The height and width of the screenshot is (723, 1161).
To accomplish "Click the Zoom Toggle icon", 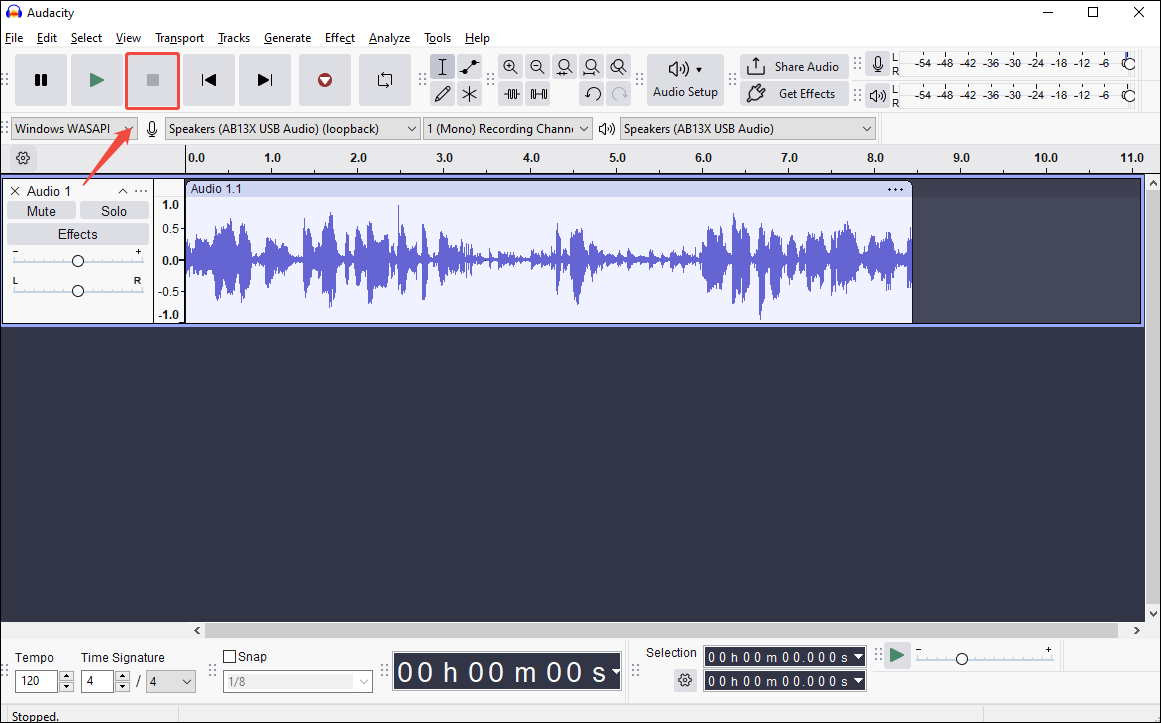I will pos(618,67).
